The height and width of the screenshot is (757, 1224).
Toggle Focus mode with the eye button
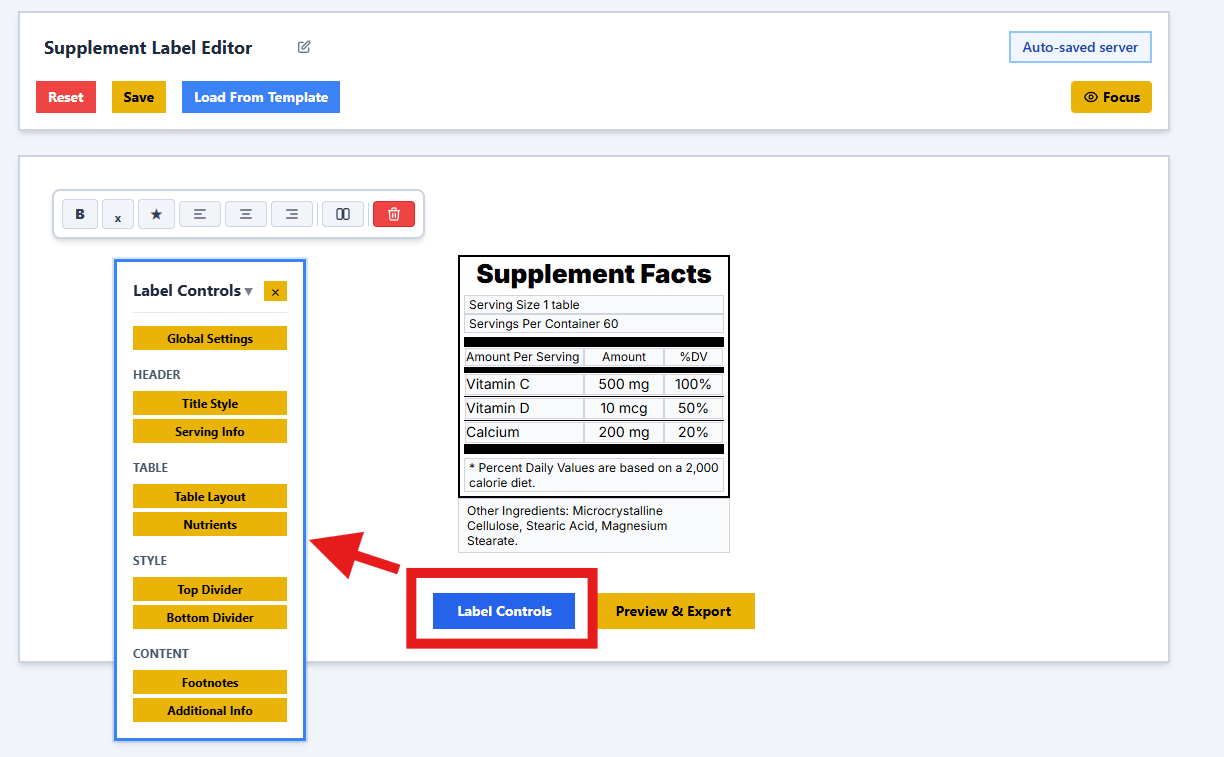coord(1111,97)
